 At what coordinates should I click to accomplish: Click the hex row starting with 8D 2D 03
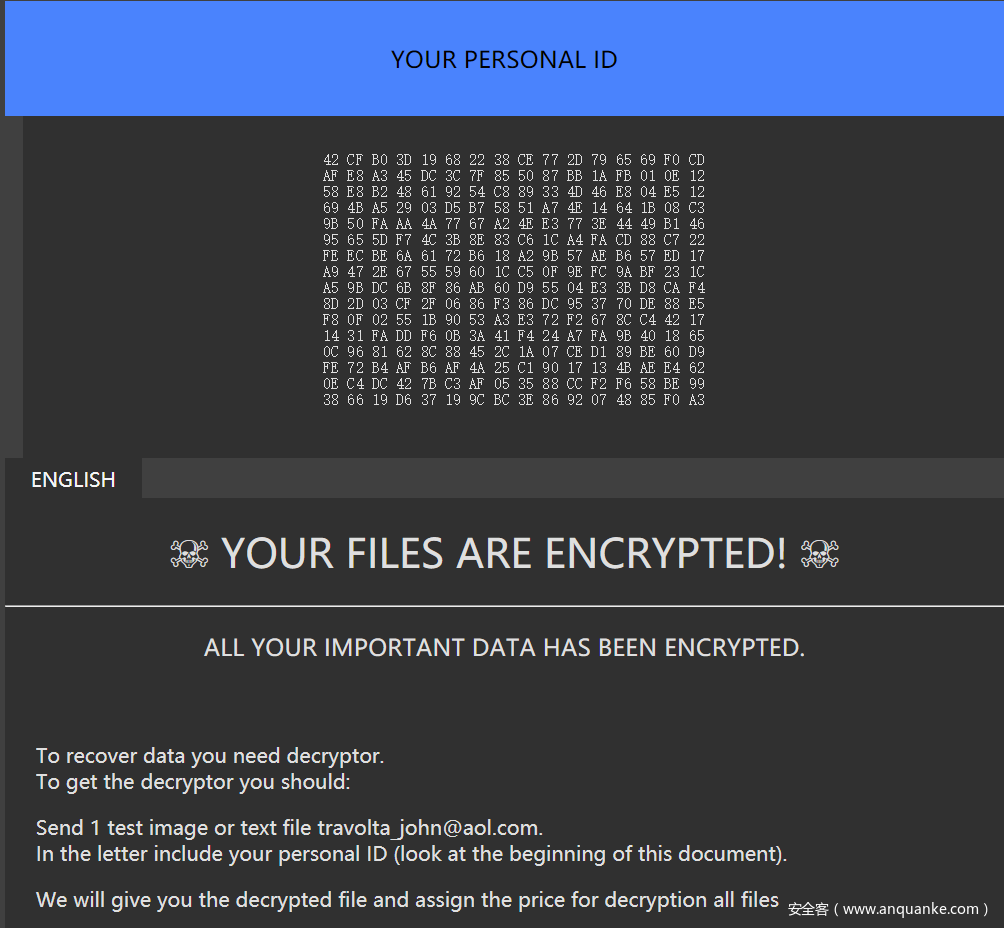[x=514, y=304]
